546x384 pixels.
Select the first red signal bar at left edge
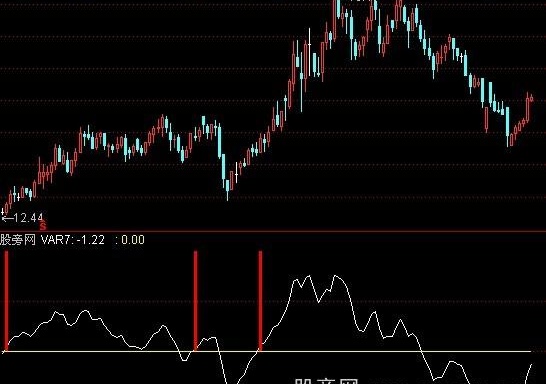6,301
